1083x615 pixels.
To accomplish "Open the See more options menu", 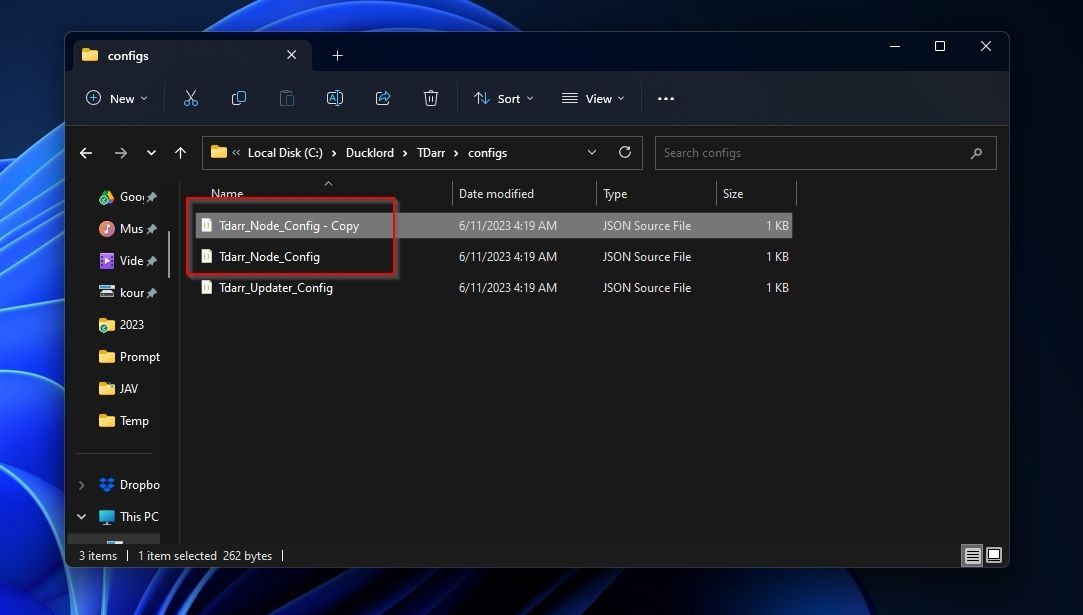I will [x=666, y=98].
